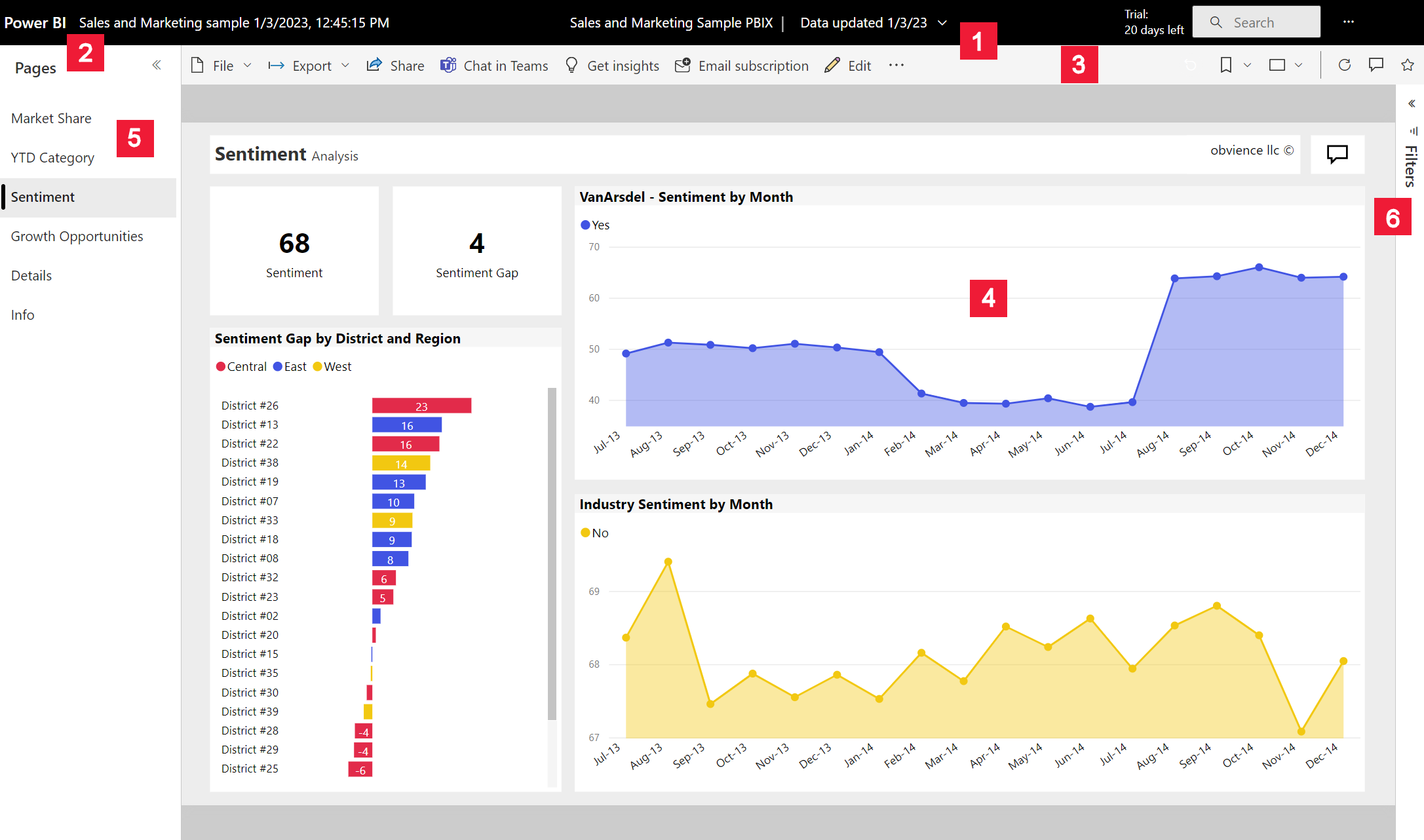
Task: Open the Market Share page
Action: (x=51, y=119)
